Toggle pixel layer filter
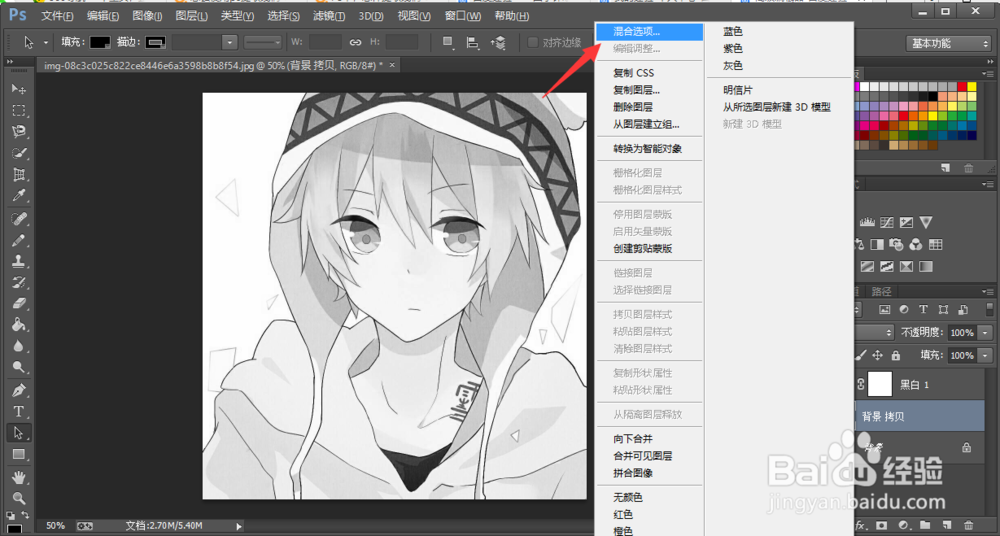This screenshot has width=1000, height=536. (x=884, y=309)
